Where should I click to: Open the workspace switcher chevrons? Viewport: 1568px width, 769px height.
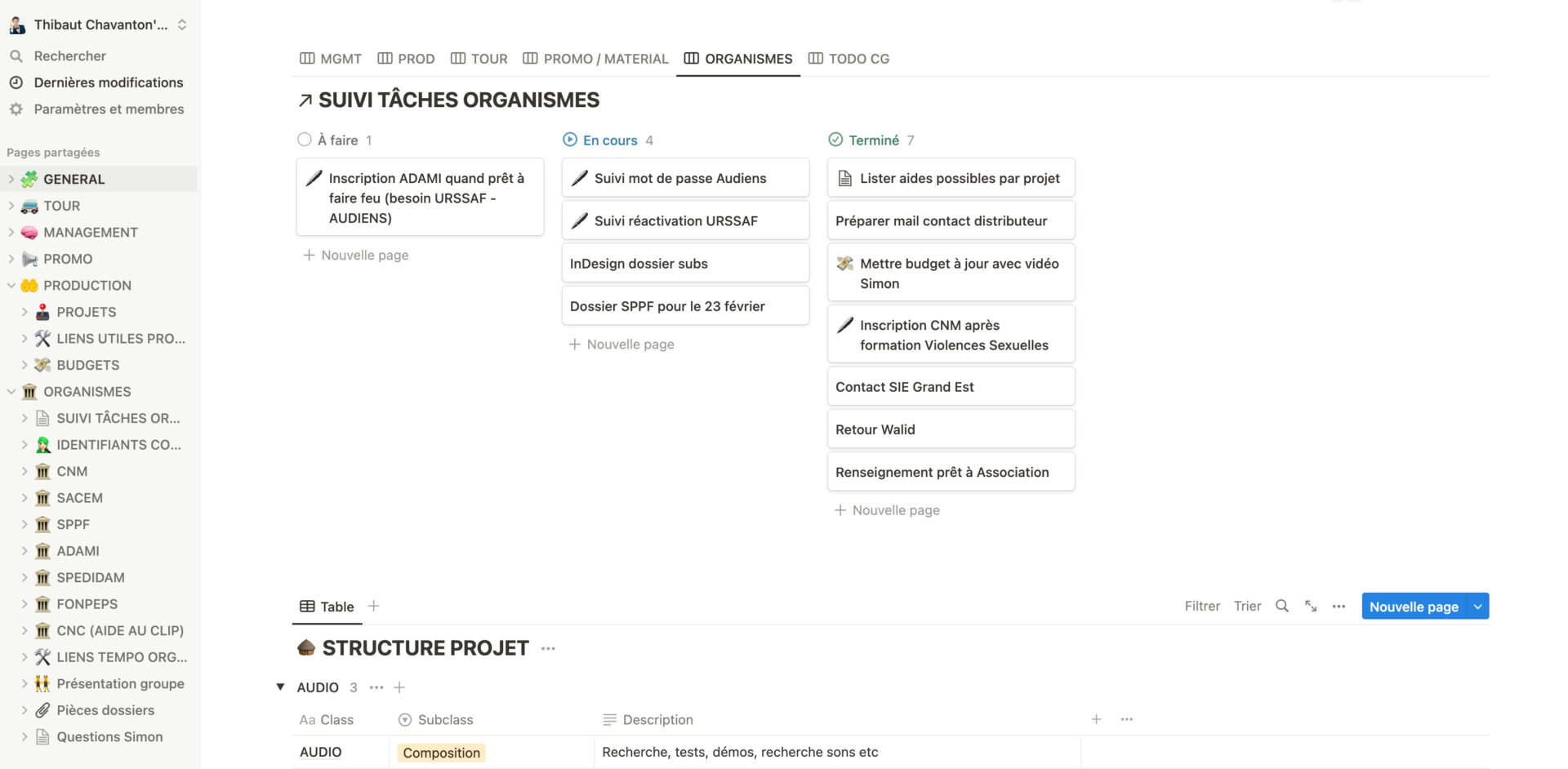pyautogui.click(x=182, y=24)
